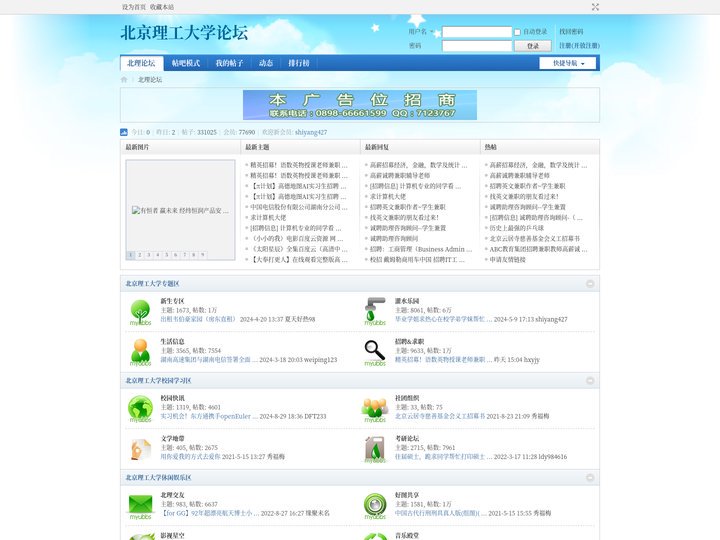Click the 设为首页 link in top bar
Image resolution: width=720 pixels, height=540 pixels.
[134, 7]
